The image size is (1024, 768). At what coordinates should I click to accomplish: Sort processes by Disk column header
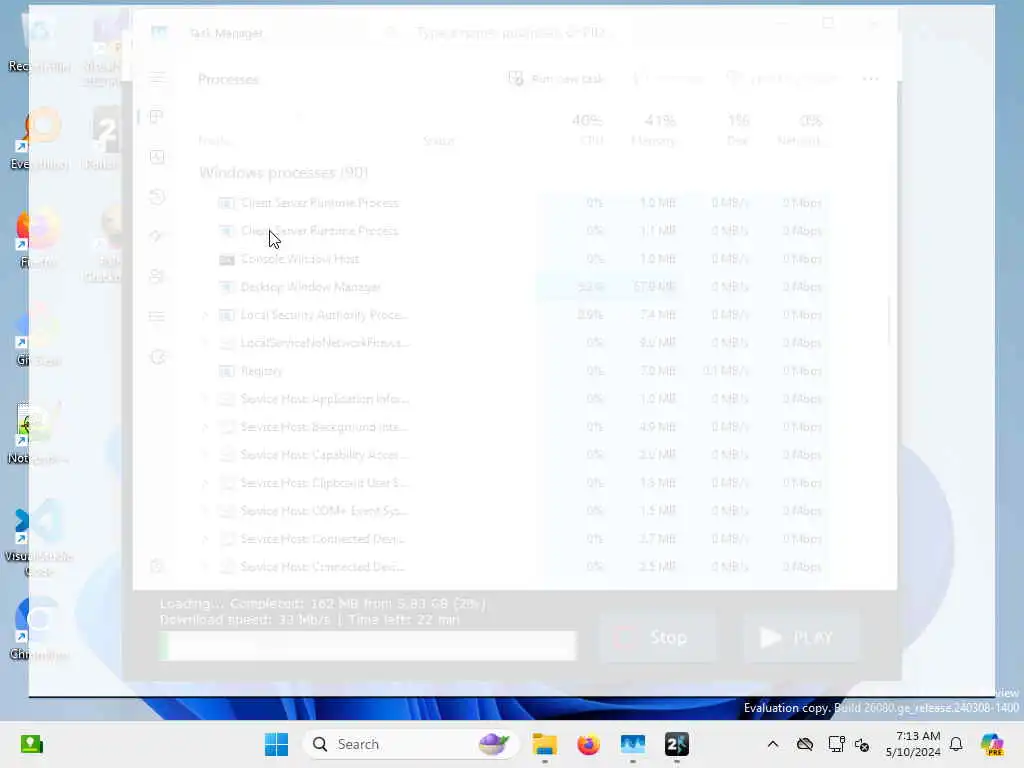pyautogui.click(x=737, y=129)
